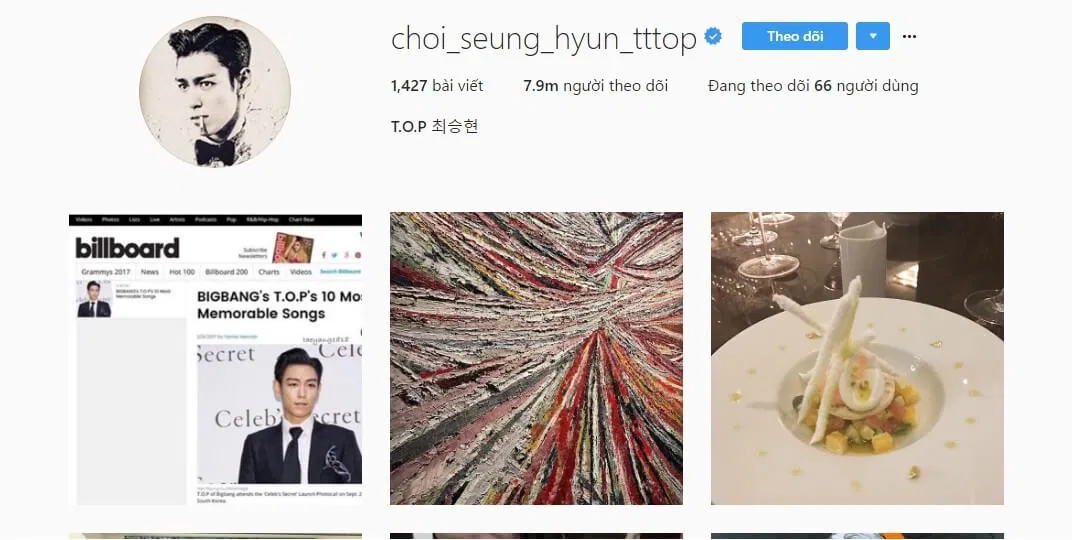Click the T.O.P 최승현 bio name
The width and height of the screenshot is (1072, 540).
(x=434, y=126)
